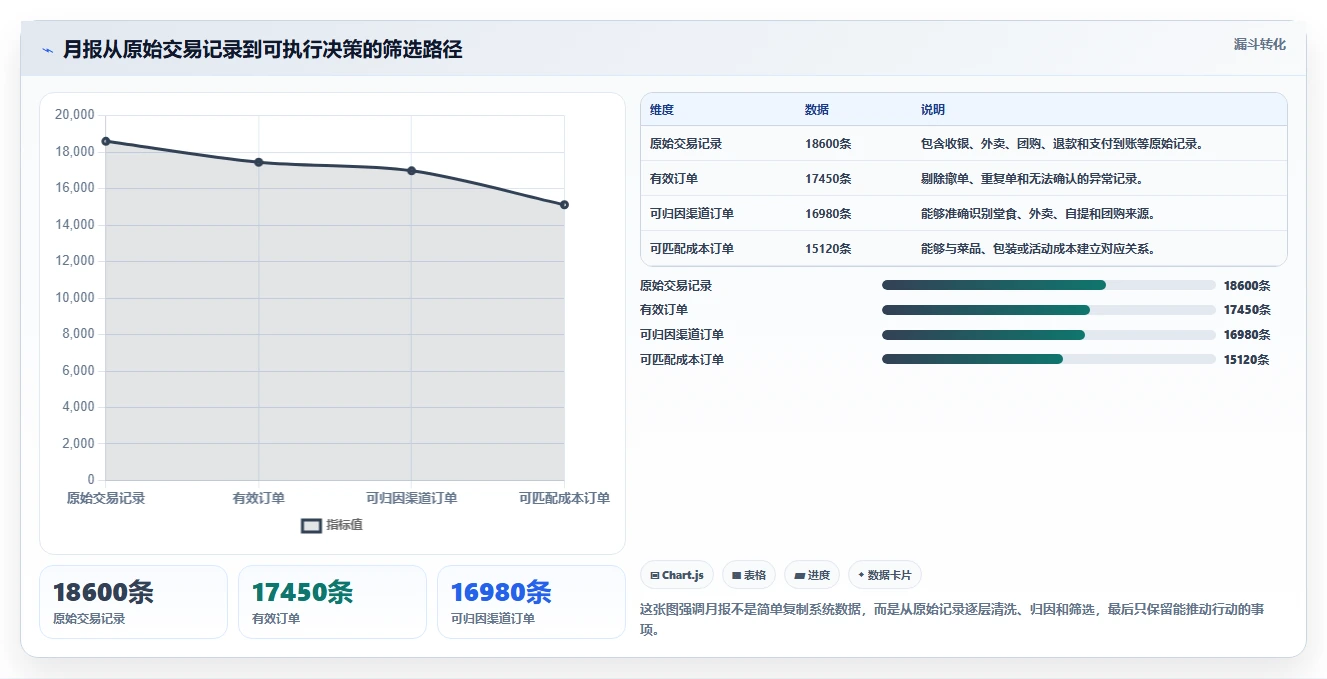Click the 数据 column header
The height and width of the screenshot is (679, 1327).
click(x=817, y=110)
